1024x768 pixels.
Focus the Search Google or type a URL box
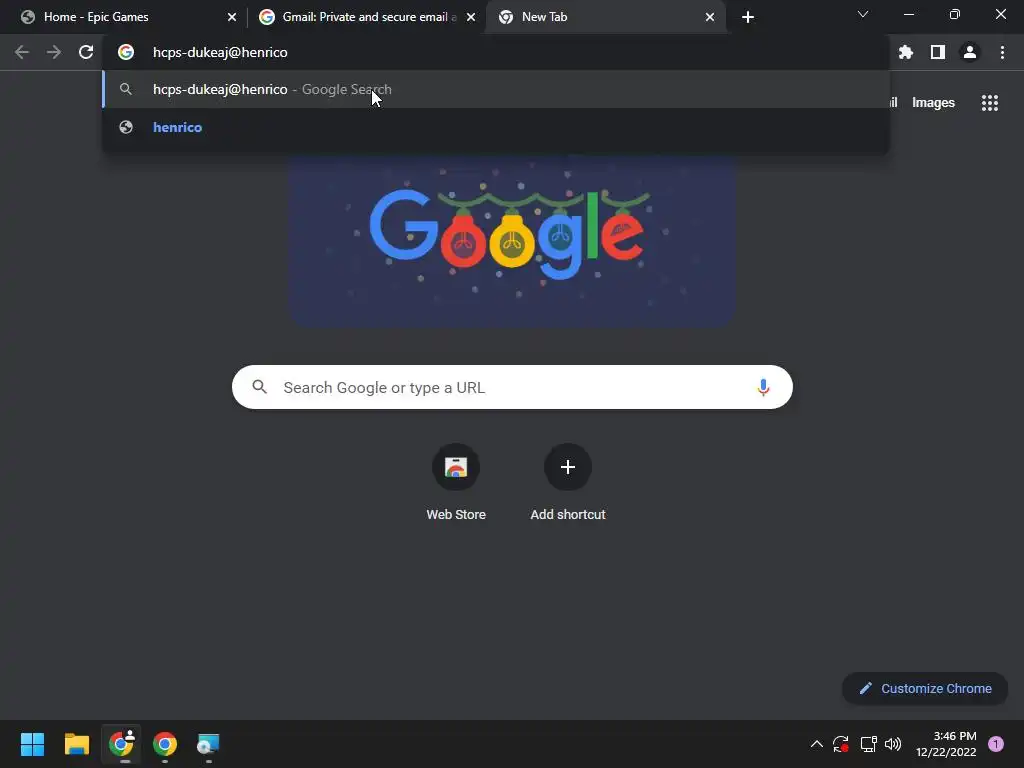tap(512, 387)
